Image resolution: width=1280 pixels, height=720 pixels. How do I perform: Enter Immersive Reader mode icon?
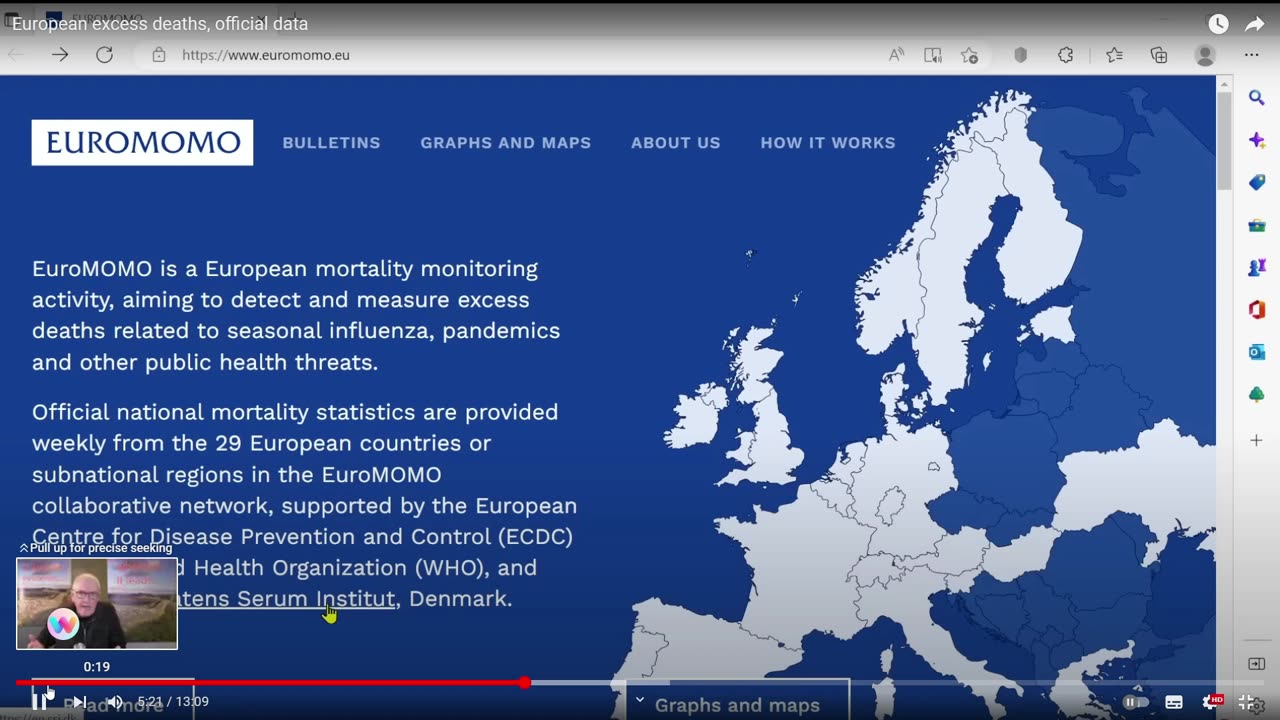pyautogui.click(x=932, y=55)
